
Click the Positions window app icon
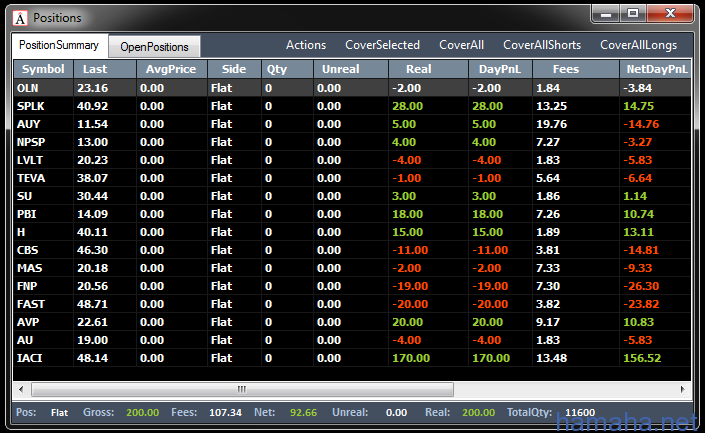click(20, 18)
